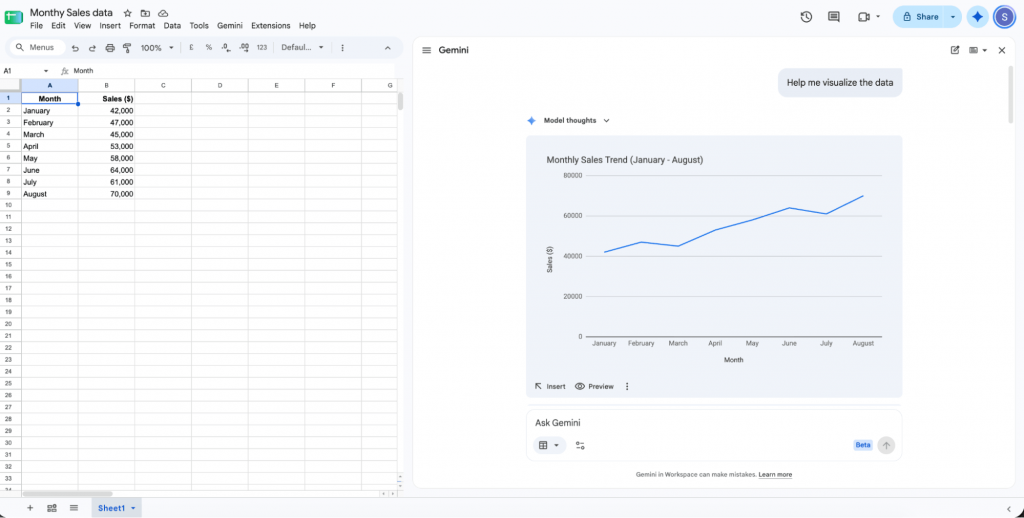Print the spreadsheet
Screen dimensions: 1024x518
110,48
